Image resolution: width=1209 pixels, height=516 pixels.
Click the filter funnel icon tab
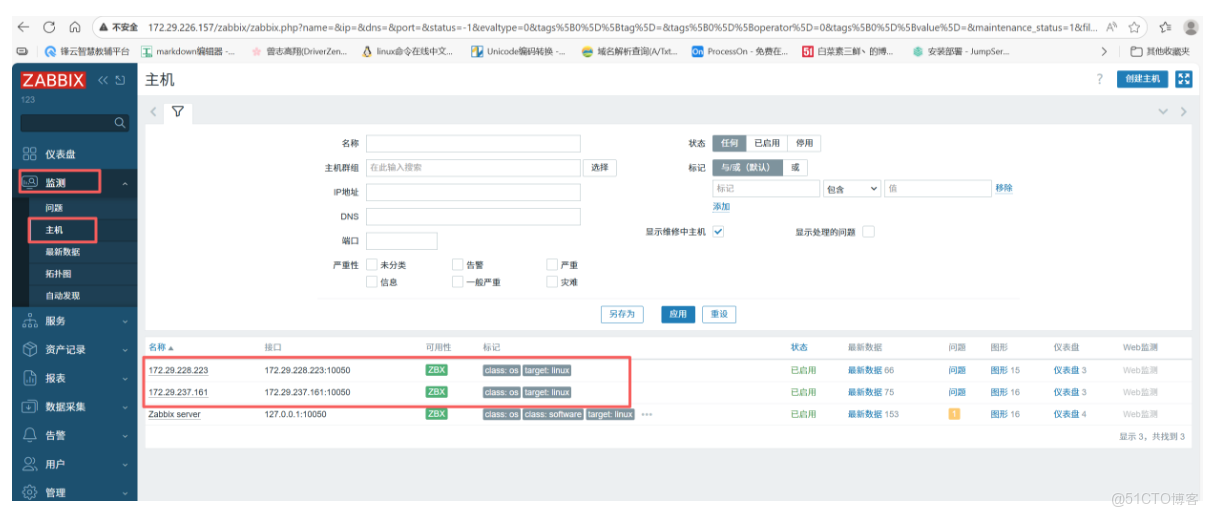coord(178,111)
